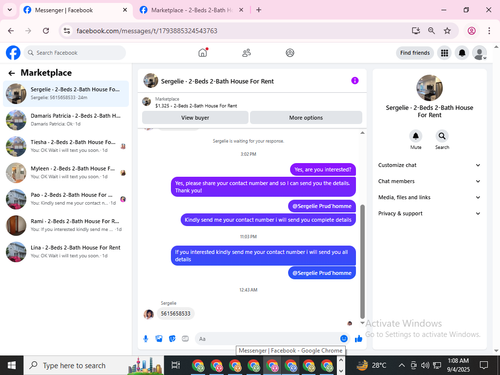Expand the Chat members section
This screenshot has width=500, height=375.
429,181
